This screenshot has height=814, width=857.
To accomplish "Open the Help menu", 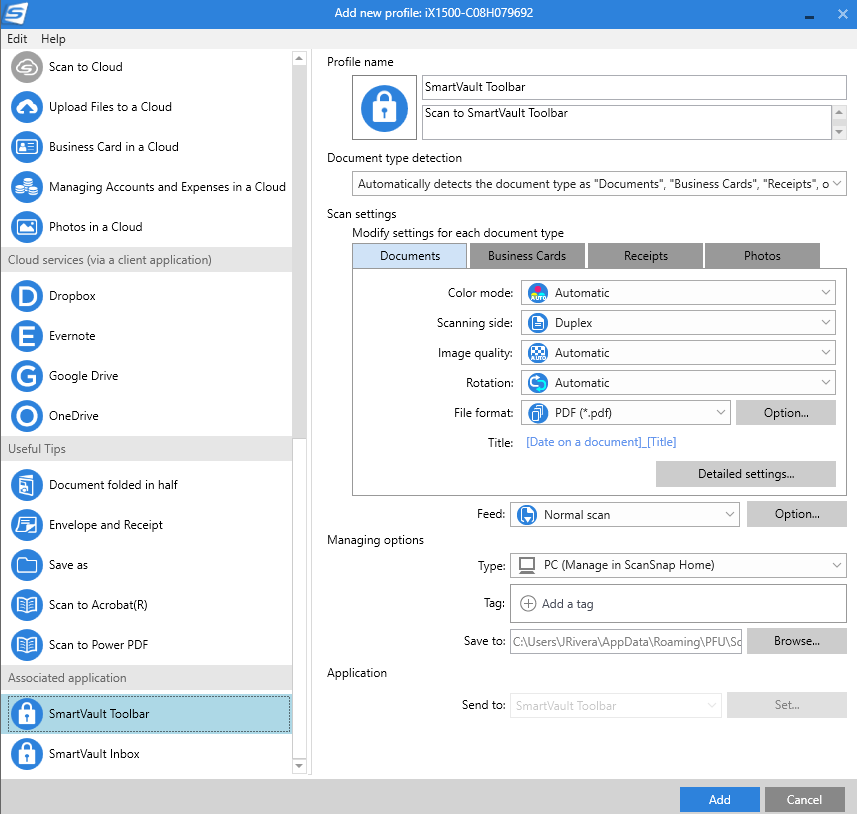I will pyautogui.click(x=53, y=39).
